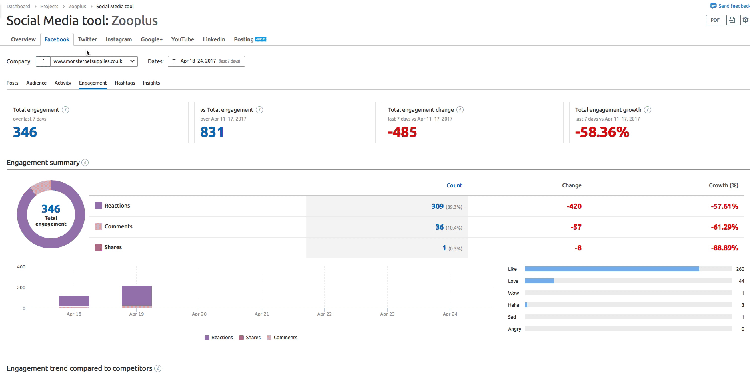The width and height of the screenshot is (750, 374).
Task: Open the last sub-tab after Hashtags
Action: [151, 83]
